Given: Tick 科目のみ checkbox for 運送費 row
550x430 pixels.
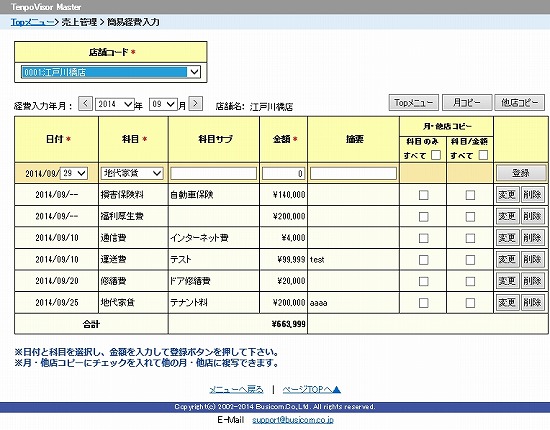Looking at the screenshot, I should pyautogui.click(x=424, y=260).
